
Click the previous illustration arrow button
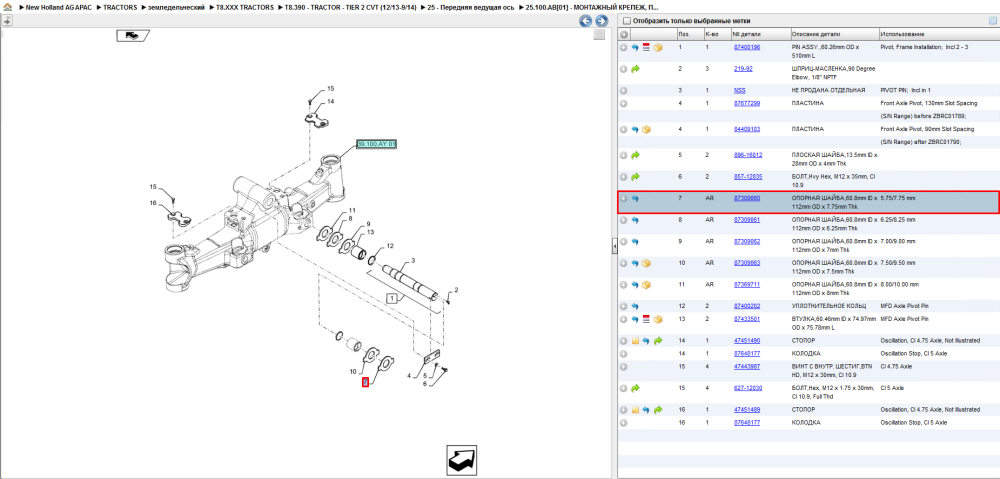[x=585, y=21]
